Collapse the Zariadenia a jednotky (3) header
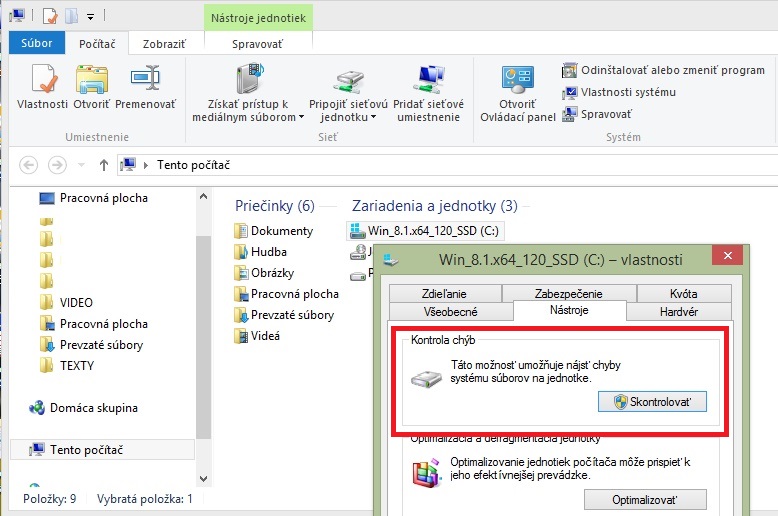The height and width of the screenshot is (516, 778). click(435, 205)
